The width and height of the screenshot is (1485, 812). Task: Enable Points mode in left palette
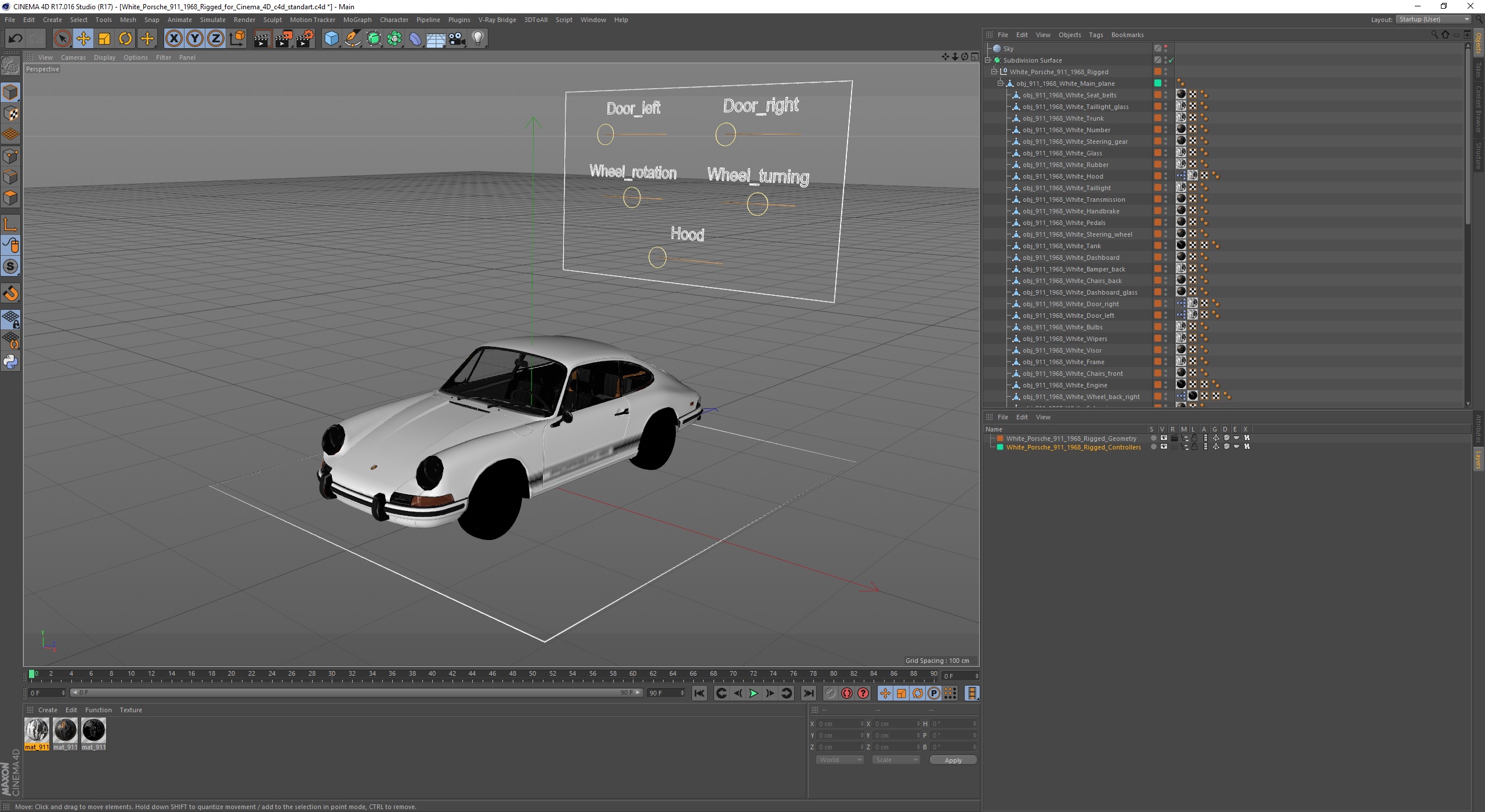[11, 155]
